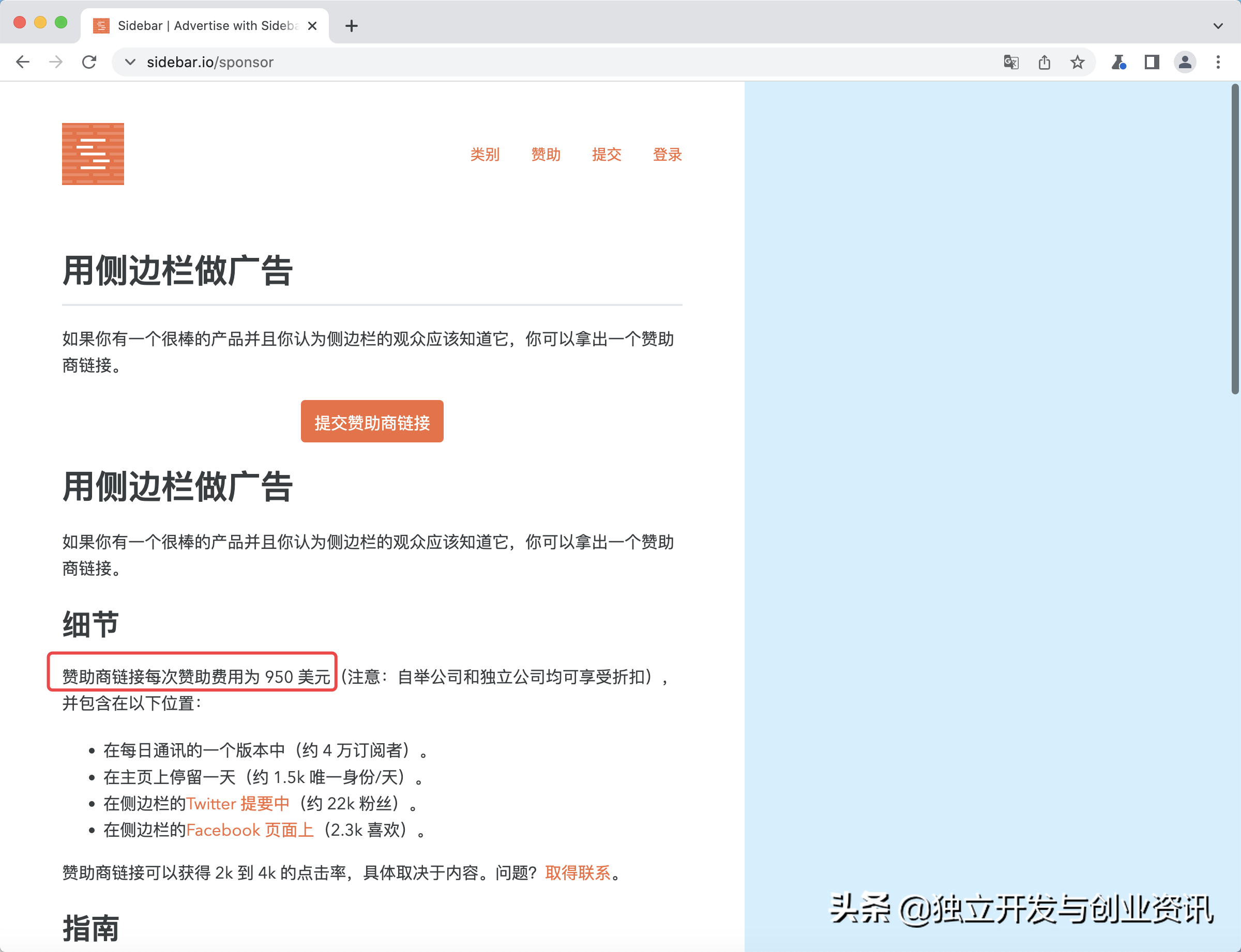Click the orange Sidebar logo
This screenshot has width=1241, height=952.
pyautogui.click(x=93, y=153)
